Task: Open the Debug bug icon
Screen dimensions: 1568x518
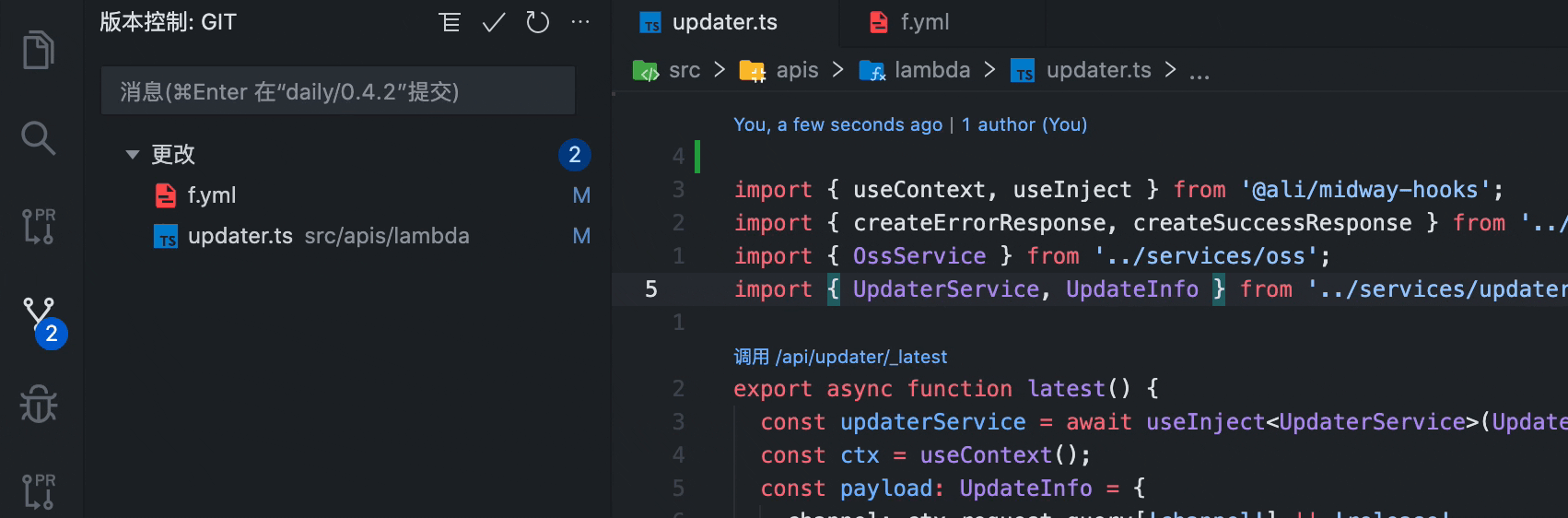Action: tap(39, 403)
